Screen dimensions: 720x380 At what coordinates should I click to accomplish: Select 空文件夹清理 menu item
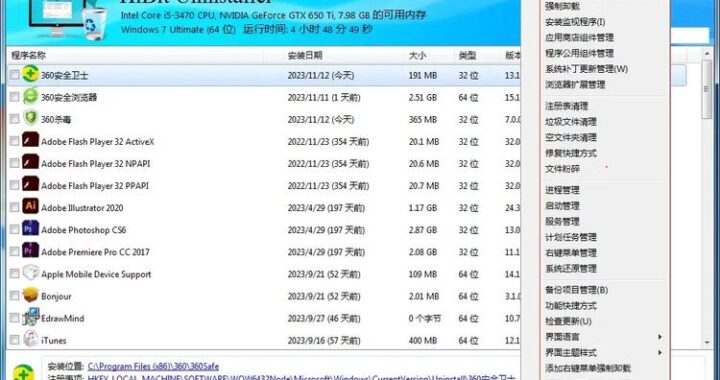(x=571, y=137)
